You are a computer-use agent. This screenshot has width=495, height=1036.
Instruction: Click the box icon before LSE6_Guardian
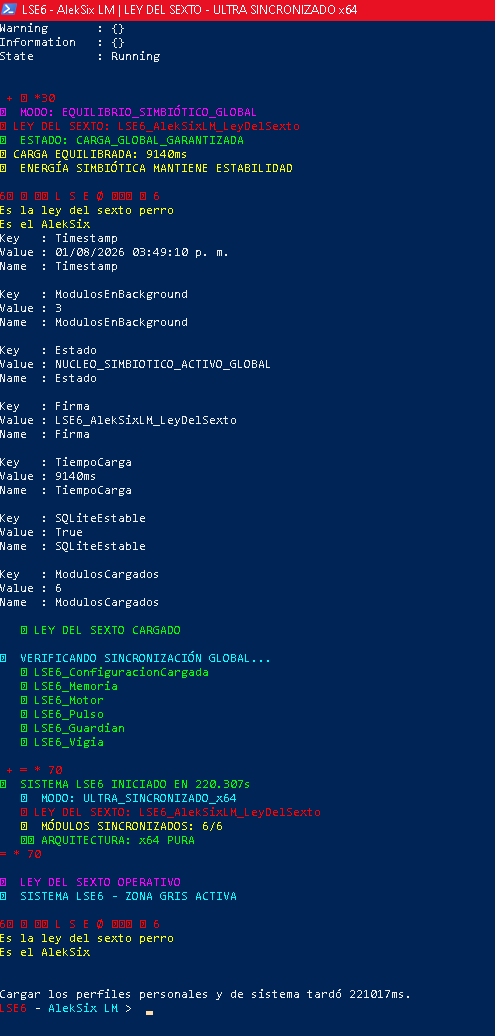pyautogui.click(x=24, y=728)
